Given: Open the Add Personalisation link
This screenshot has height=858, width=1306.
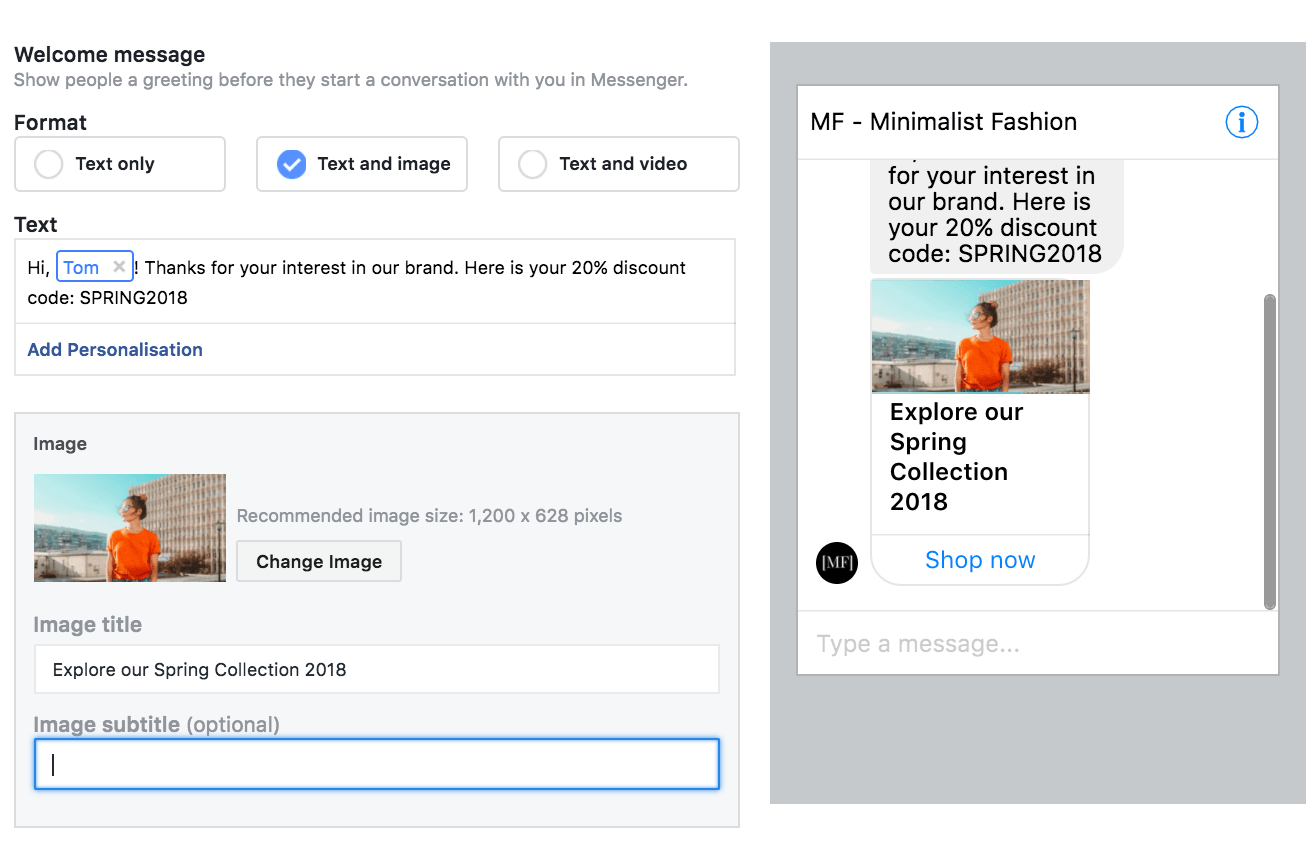Looking at the screenshot, I should (x=115, y=350).
